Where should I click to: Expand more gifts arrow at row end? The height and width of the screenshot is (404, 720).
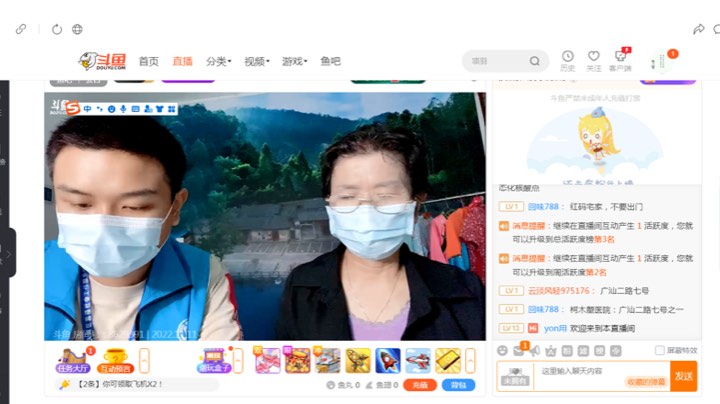click(x=470, y=360)
